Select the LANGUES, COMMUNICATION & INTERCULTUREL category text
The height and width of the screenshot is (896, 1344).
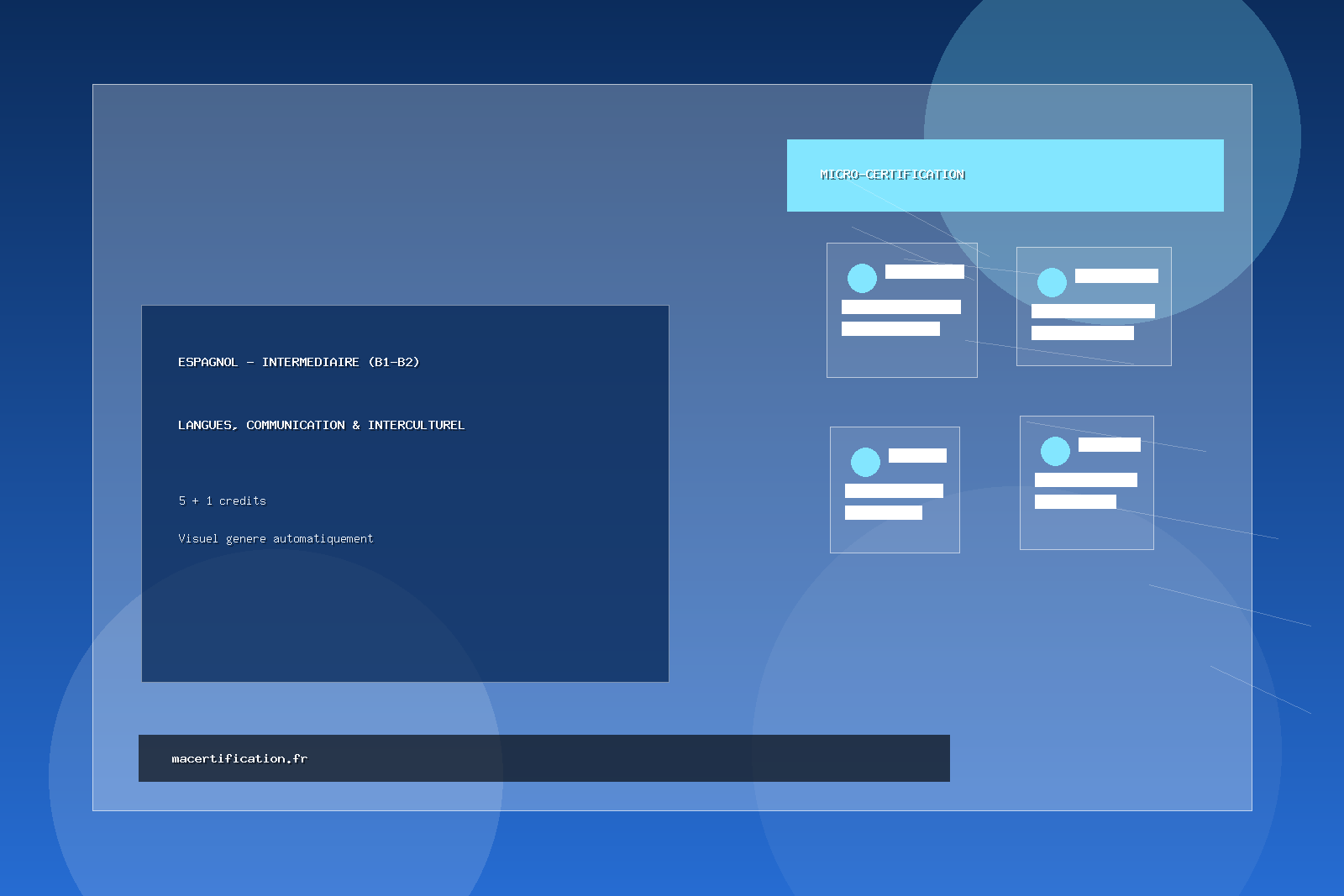point(321,425)
